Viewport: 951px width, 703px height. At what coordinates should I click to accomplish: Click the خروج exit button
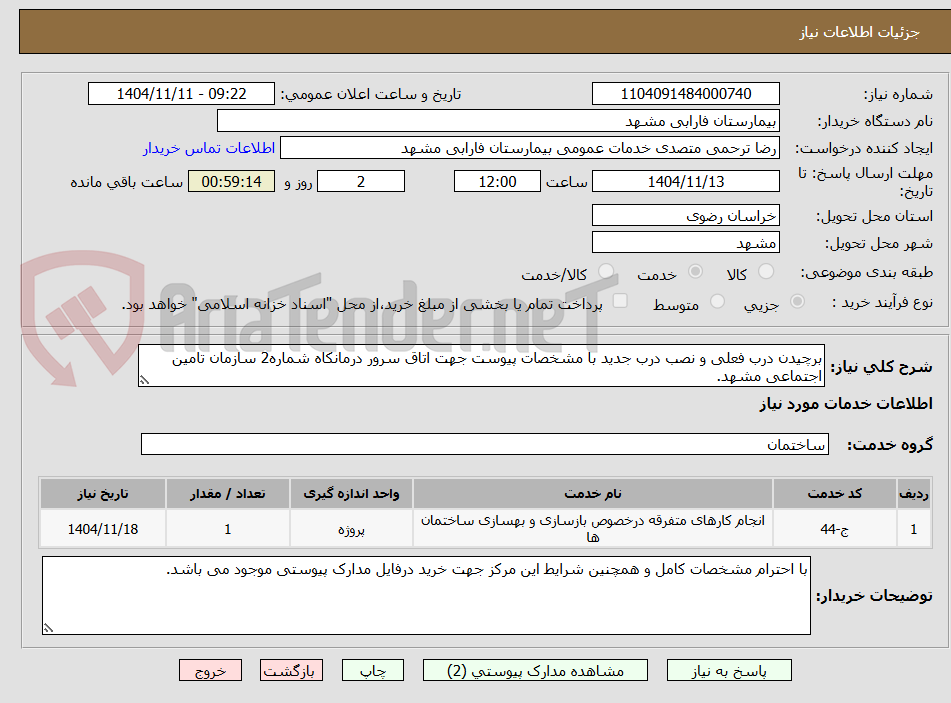click(210, 671)
